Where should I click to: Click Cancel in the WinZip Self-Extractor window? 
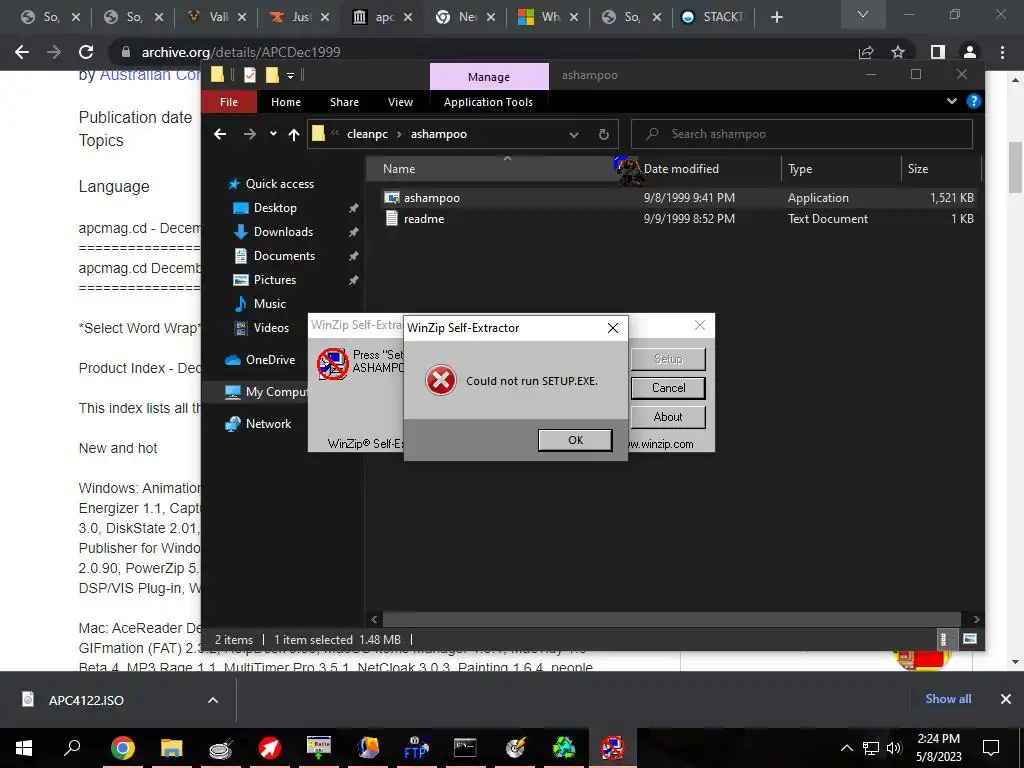click(668, 388)
